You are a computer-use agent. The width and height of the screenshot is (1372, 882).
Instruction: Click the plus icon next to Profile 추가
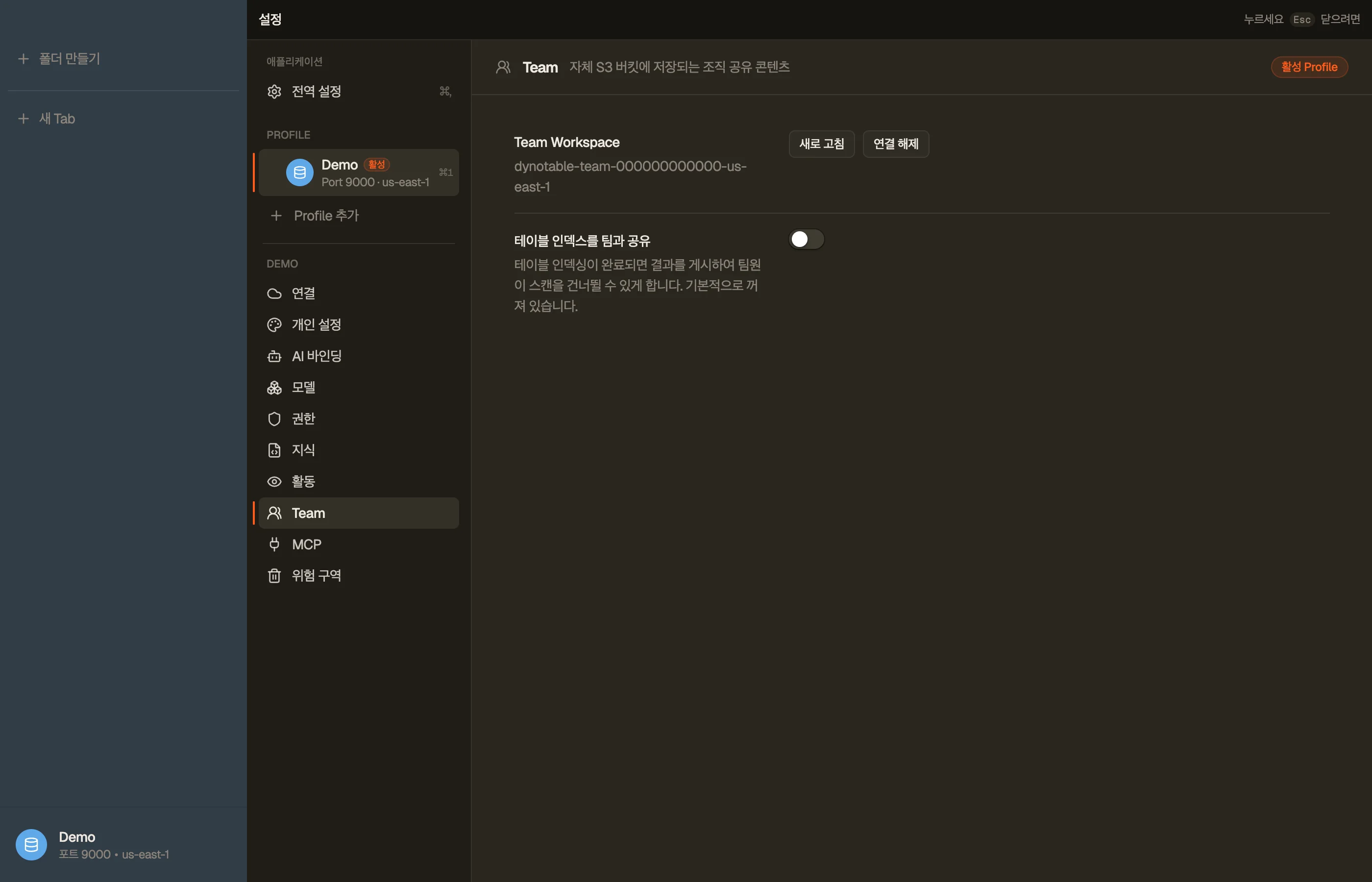click(x=276, y=216)
